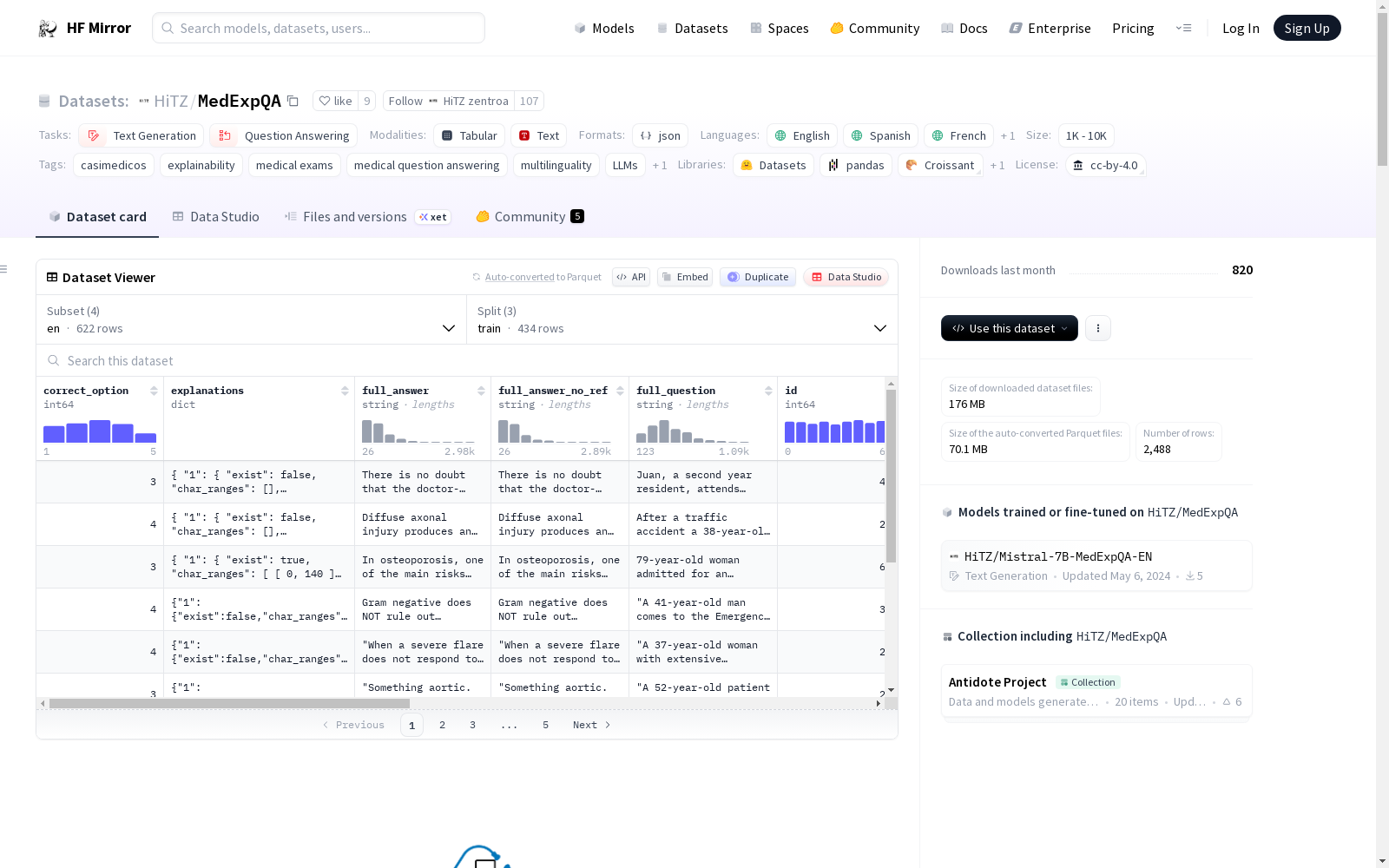Click the Question Answering task icon
This screenshot has width=1389, height=868.
point(225,136)
